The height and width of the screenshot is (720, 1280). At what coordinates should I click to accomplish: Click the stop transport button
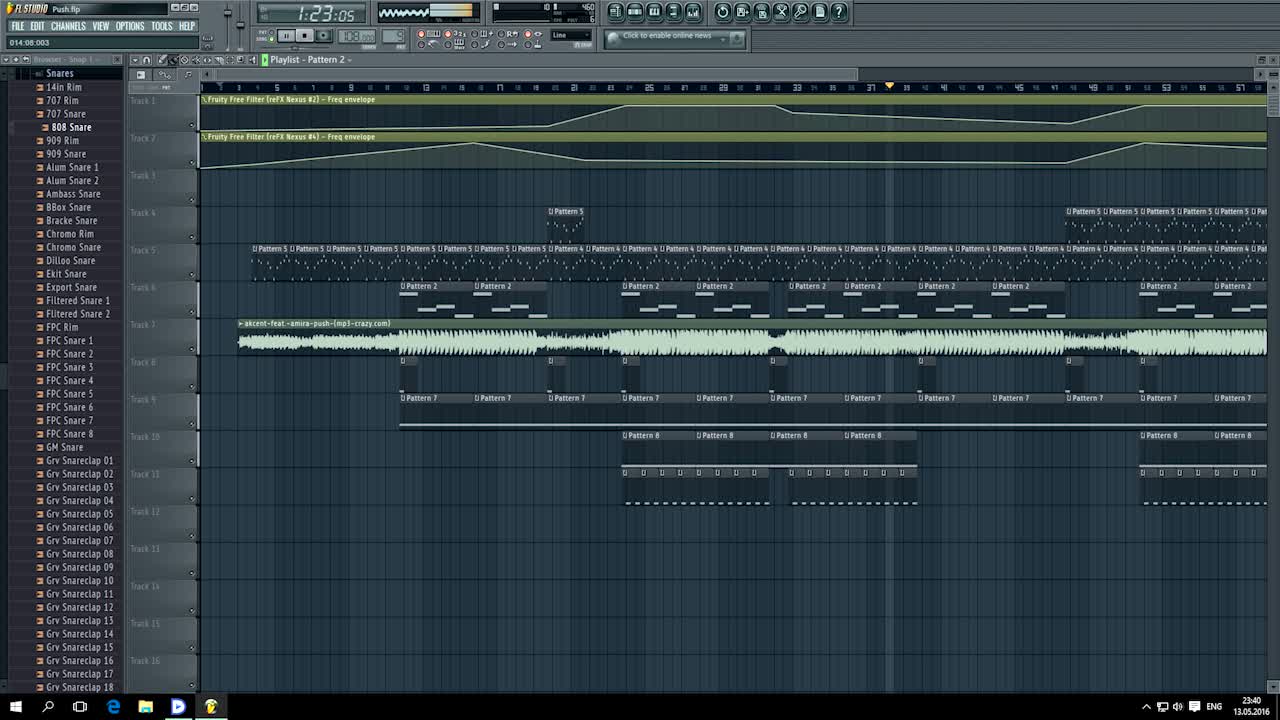pyautogui.click(x=305, y=35)
